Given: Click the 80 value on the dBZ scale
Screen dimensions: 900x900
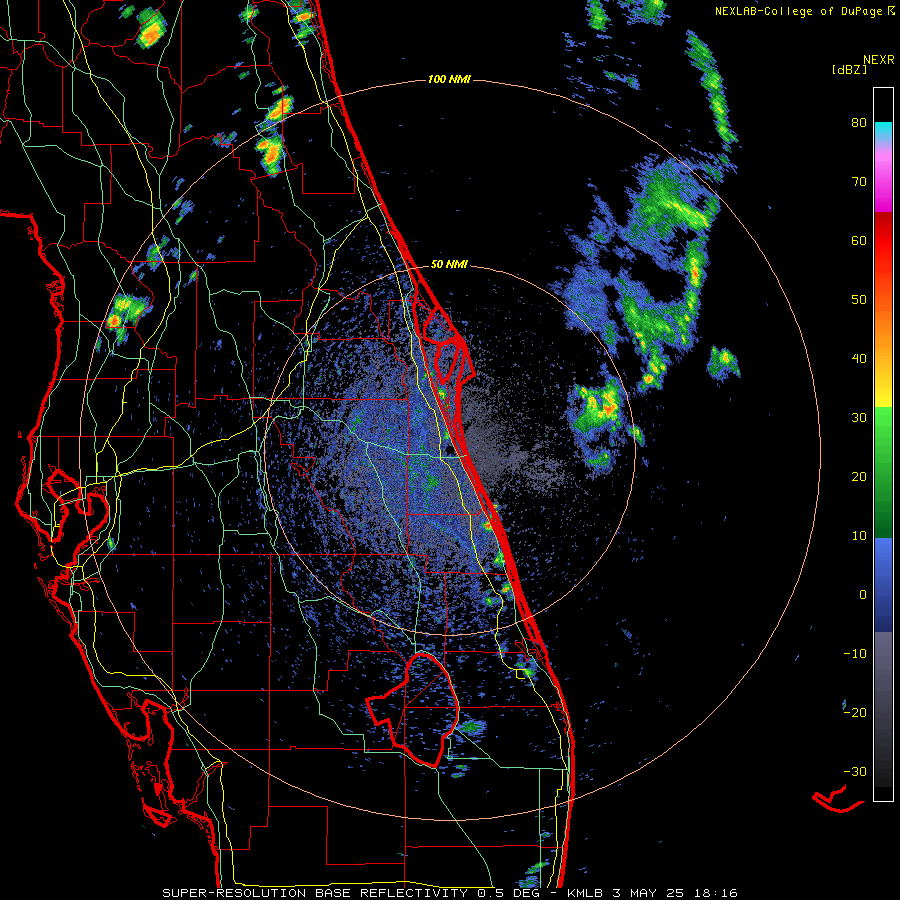Looking at the screenshot, I should point(859,123).
